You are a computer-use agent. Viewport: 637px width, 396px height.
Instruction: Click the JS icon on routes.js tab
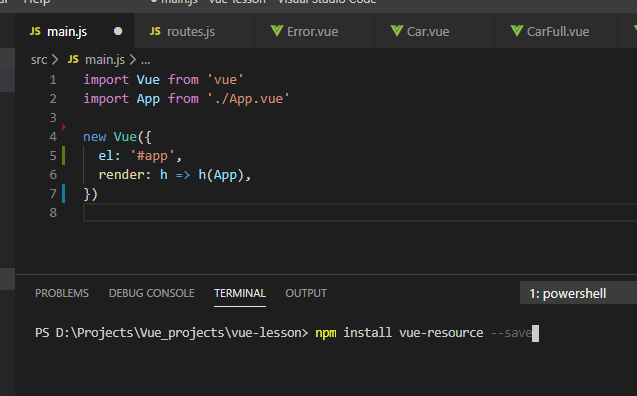(155, 31)
